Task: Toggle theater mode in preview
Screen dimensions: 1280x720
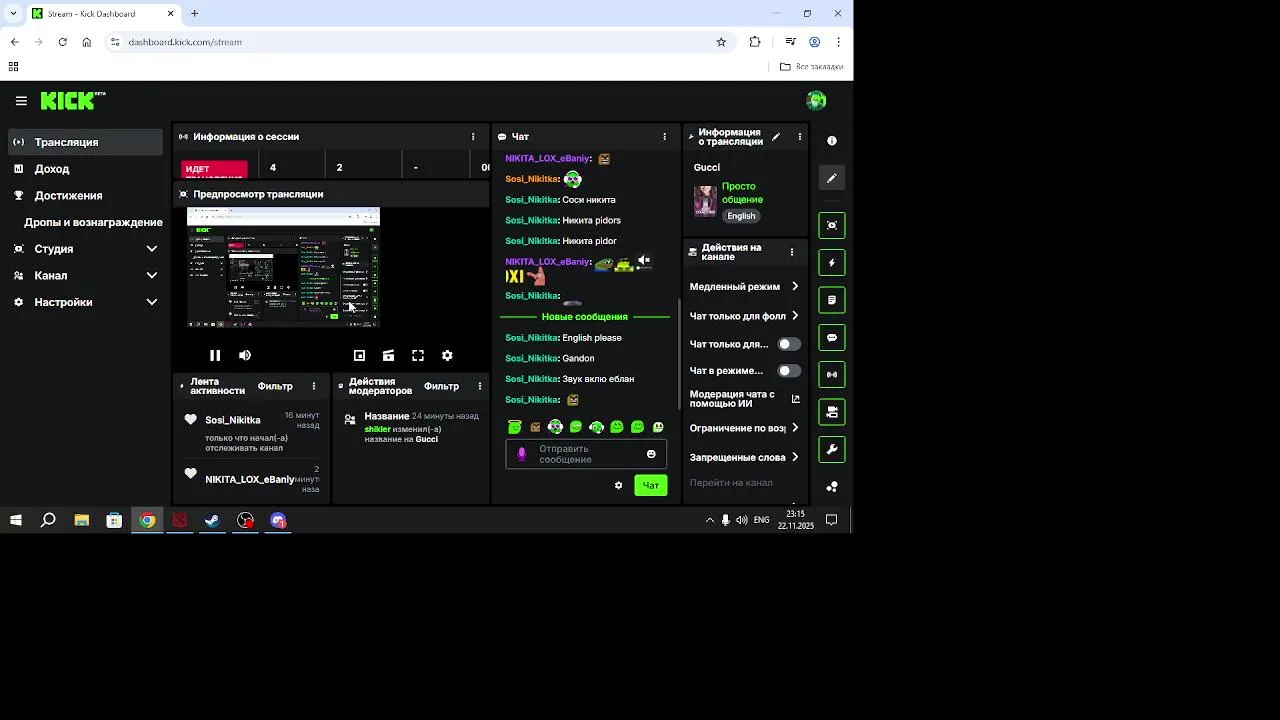Action: [x=388, y=355]
